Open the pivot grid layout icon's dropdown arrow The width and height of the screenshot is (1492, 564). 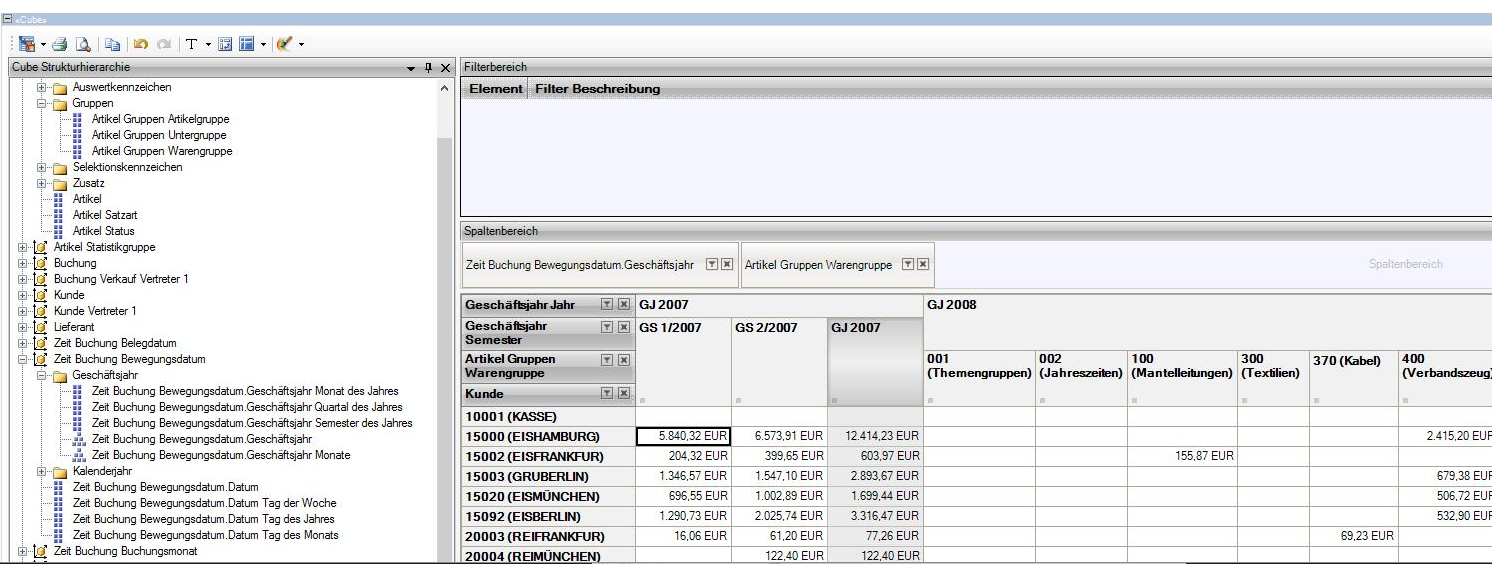pos(43,44)
